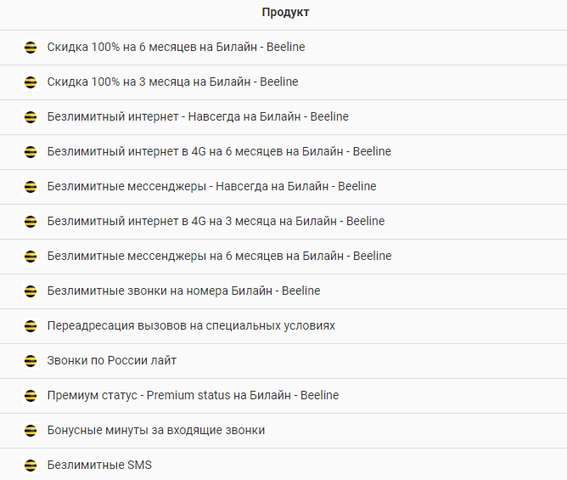Click Beeline icon beside Безлимитные звонки на номера
The height and width of the screenshot is (480, 567).
click(x=30, y=291)
